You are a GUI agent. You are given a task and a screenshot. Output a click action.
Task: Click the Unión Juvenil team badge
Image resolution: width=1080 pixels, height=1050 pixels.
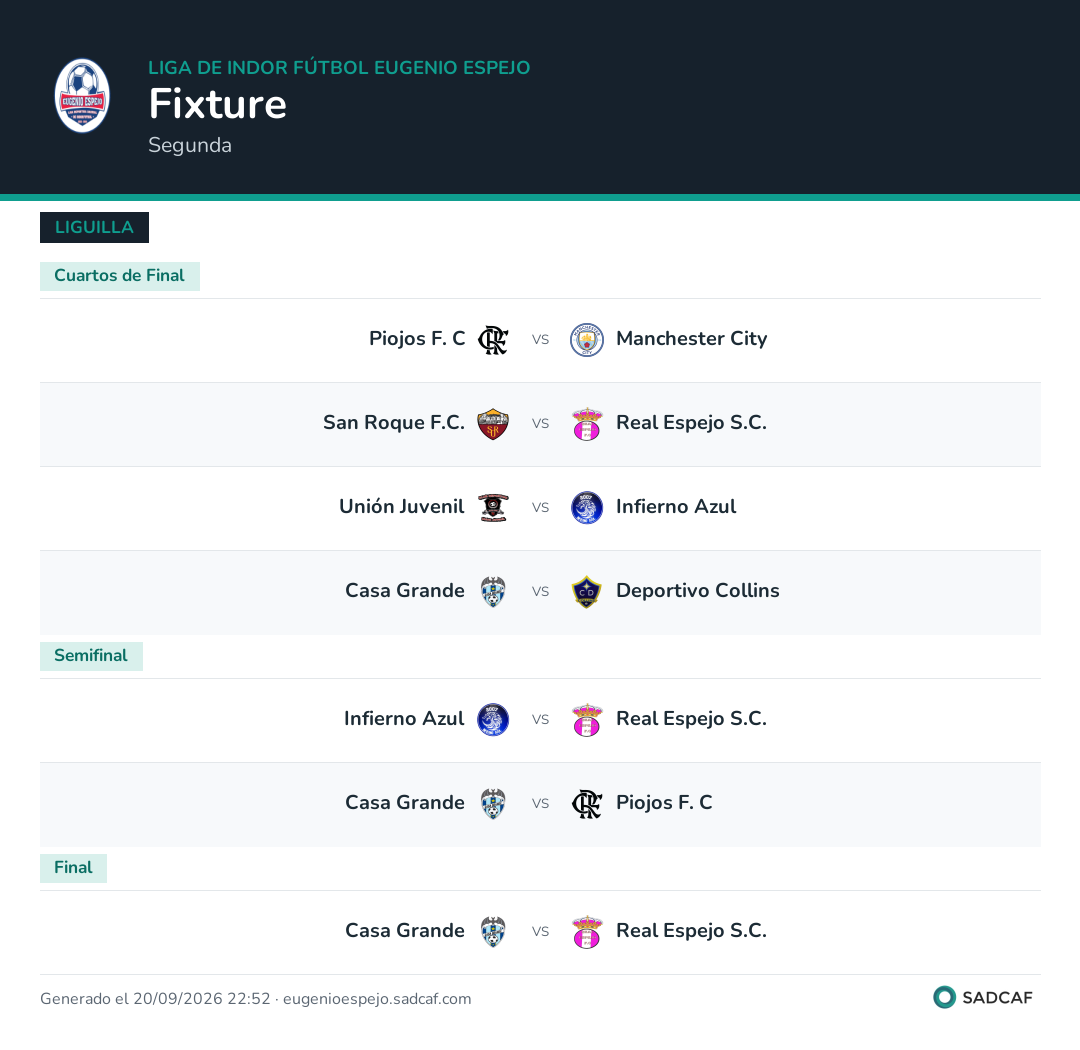pos(493,508)
